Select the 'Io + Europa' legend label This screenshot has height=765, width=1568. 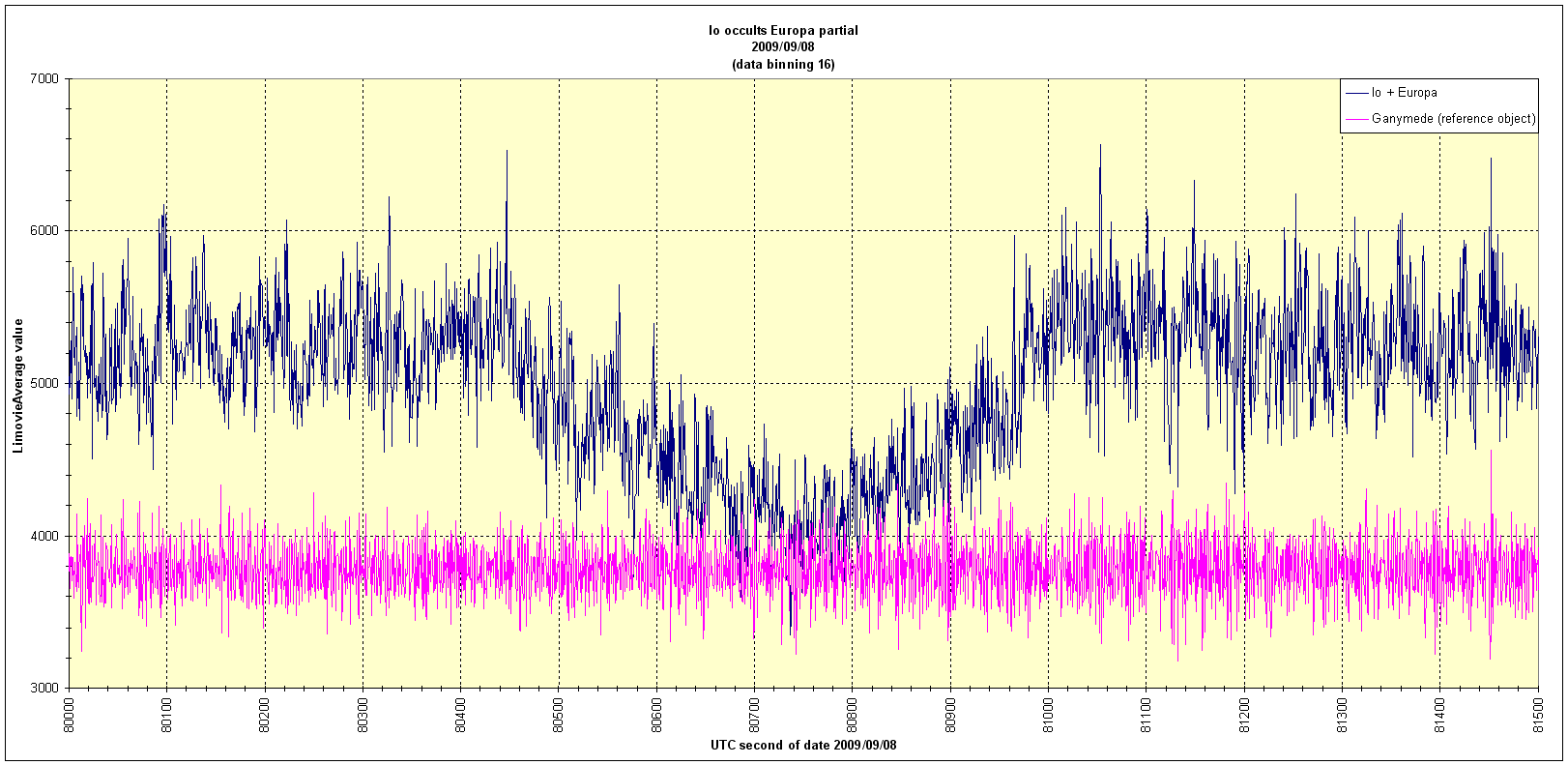[1404, 93]
